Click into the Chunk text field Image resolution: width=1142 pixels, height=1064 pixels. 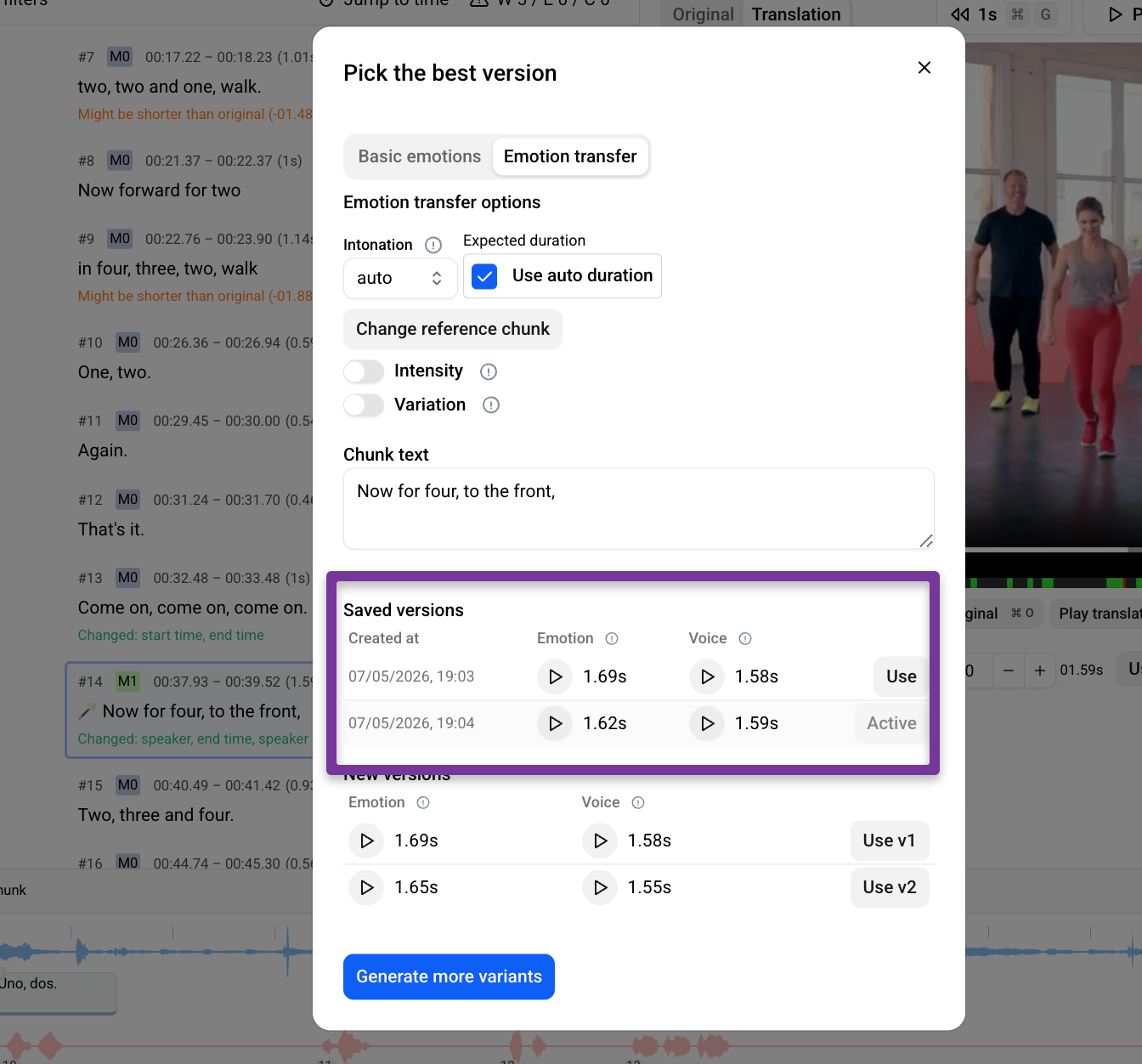(639, 508)
